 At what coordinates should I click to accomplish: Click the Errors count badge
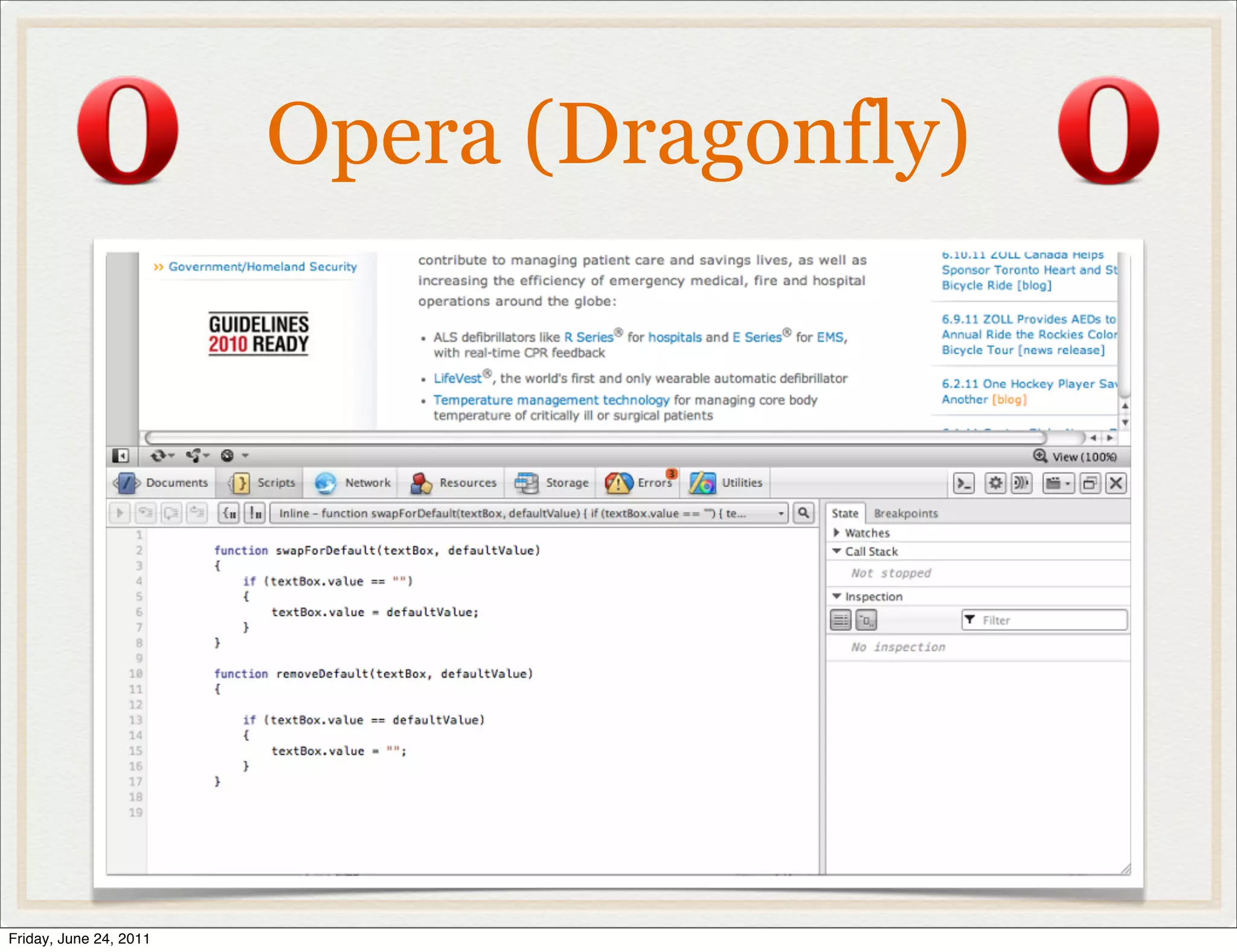(x=672, y=474)
